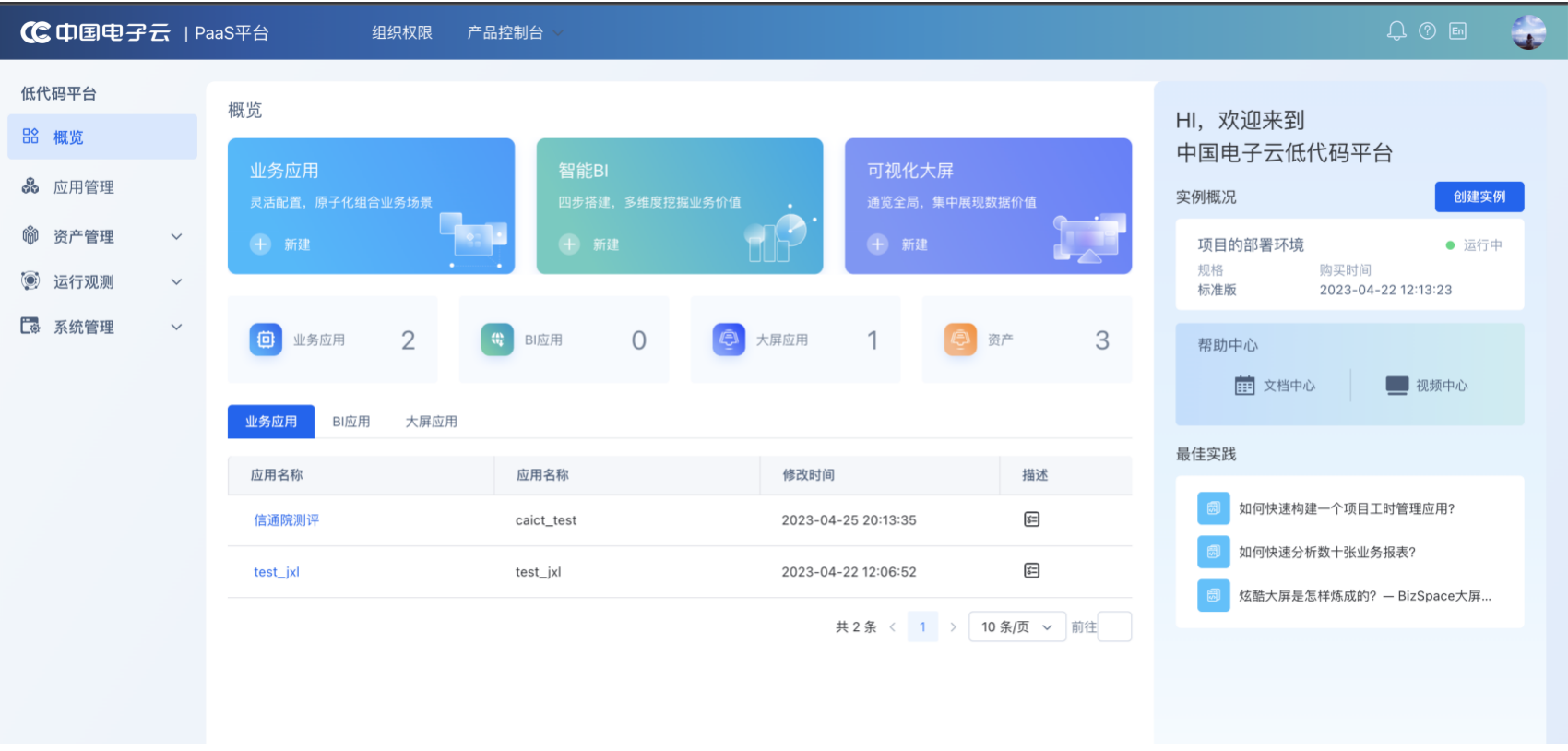Screen dimensions: 1568x751
Task: Click the 运行观测 sidebar icon
Action: pyautogui.click(x=30, y=280)
